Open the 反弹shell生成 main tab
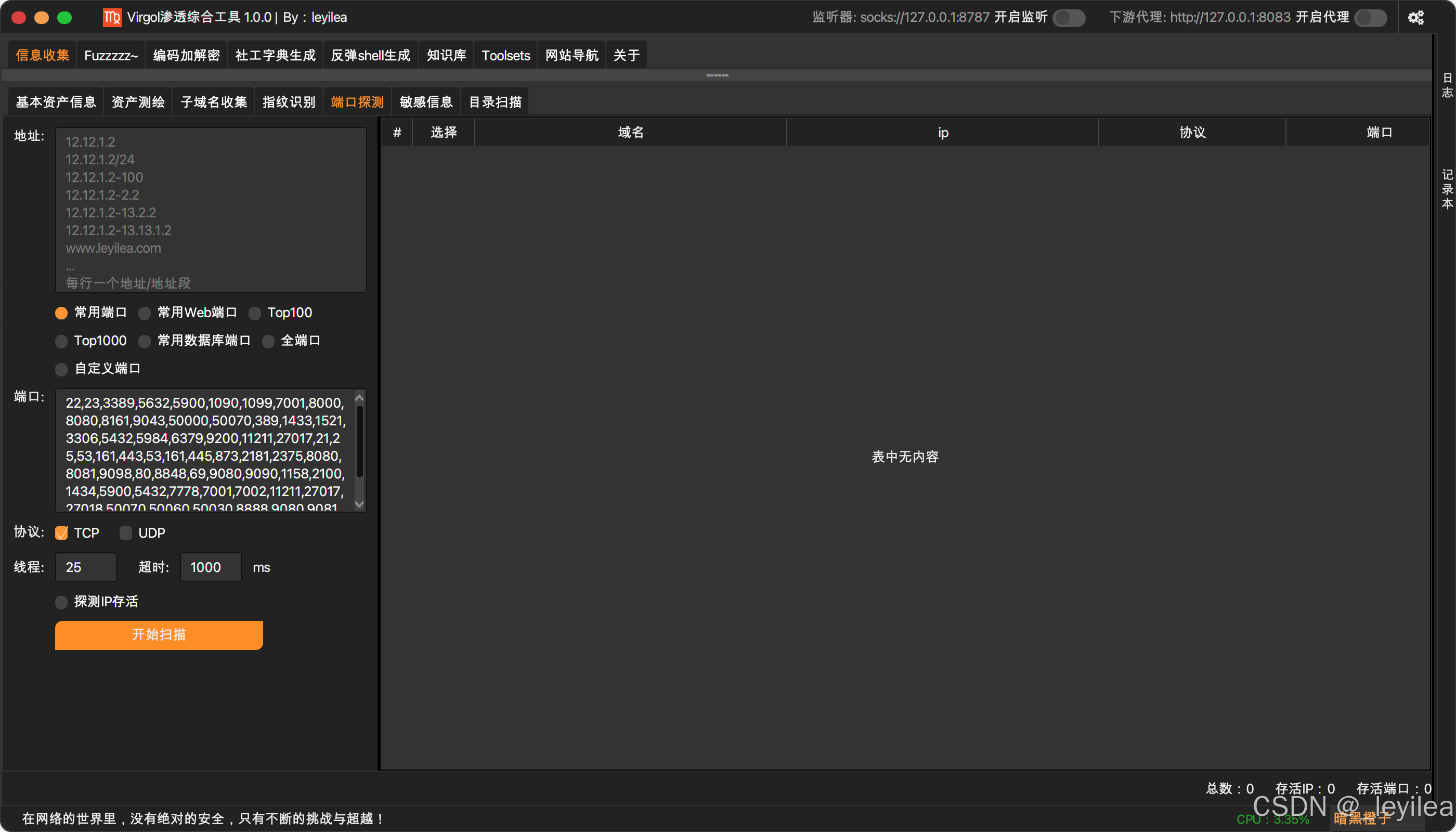 click(x=370, y=56)
